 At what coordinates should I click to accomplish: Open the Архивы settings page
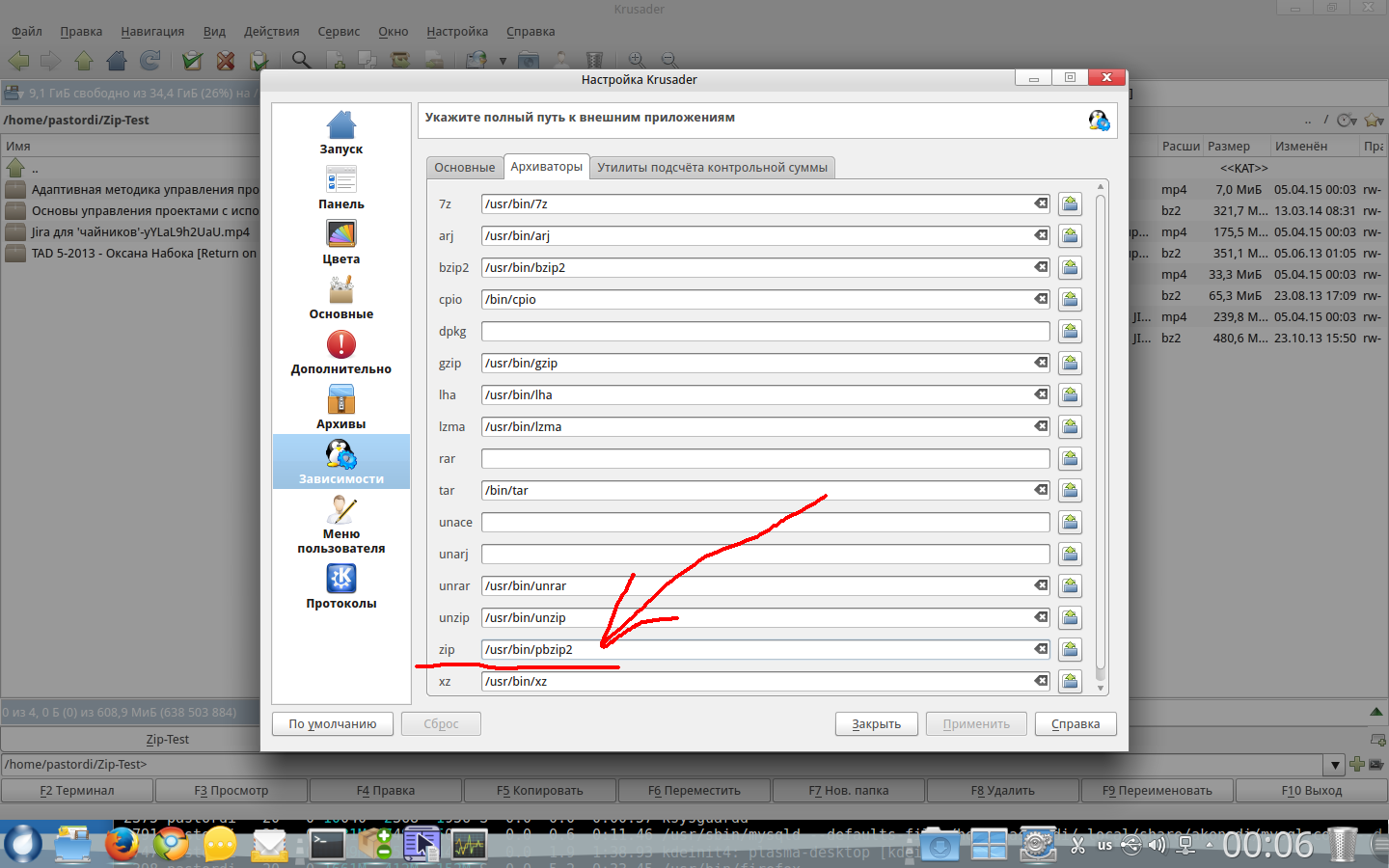click(x=341, y=408)
